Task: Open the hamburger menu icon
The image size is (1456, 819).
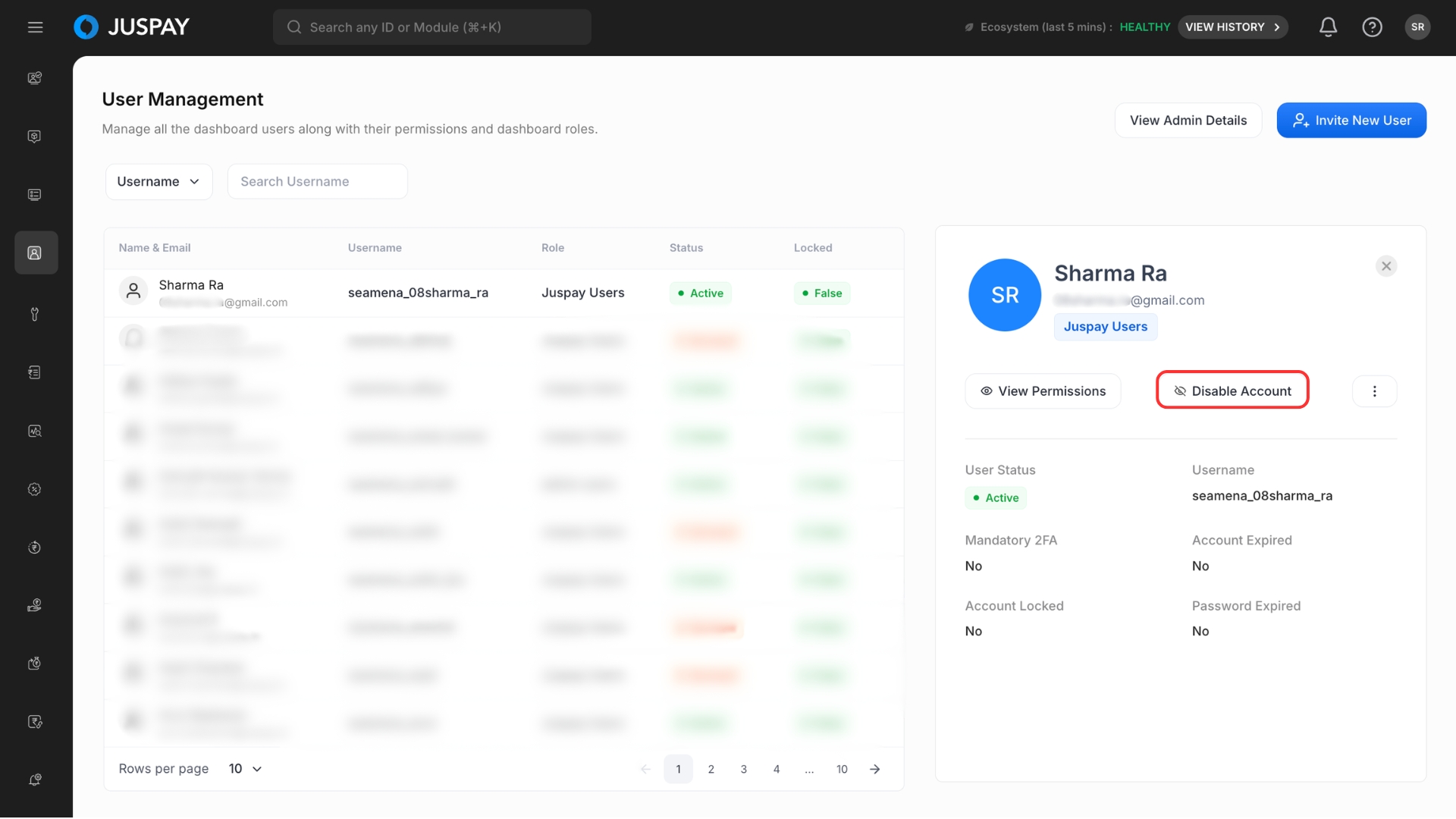Action: tap(35, 27)
